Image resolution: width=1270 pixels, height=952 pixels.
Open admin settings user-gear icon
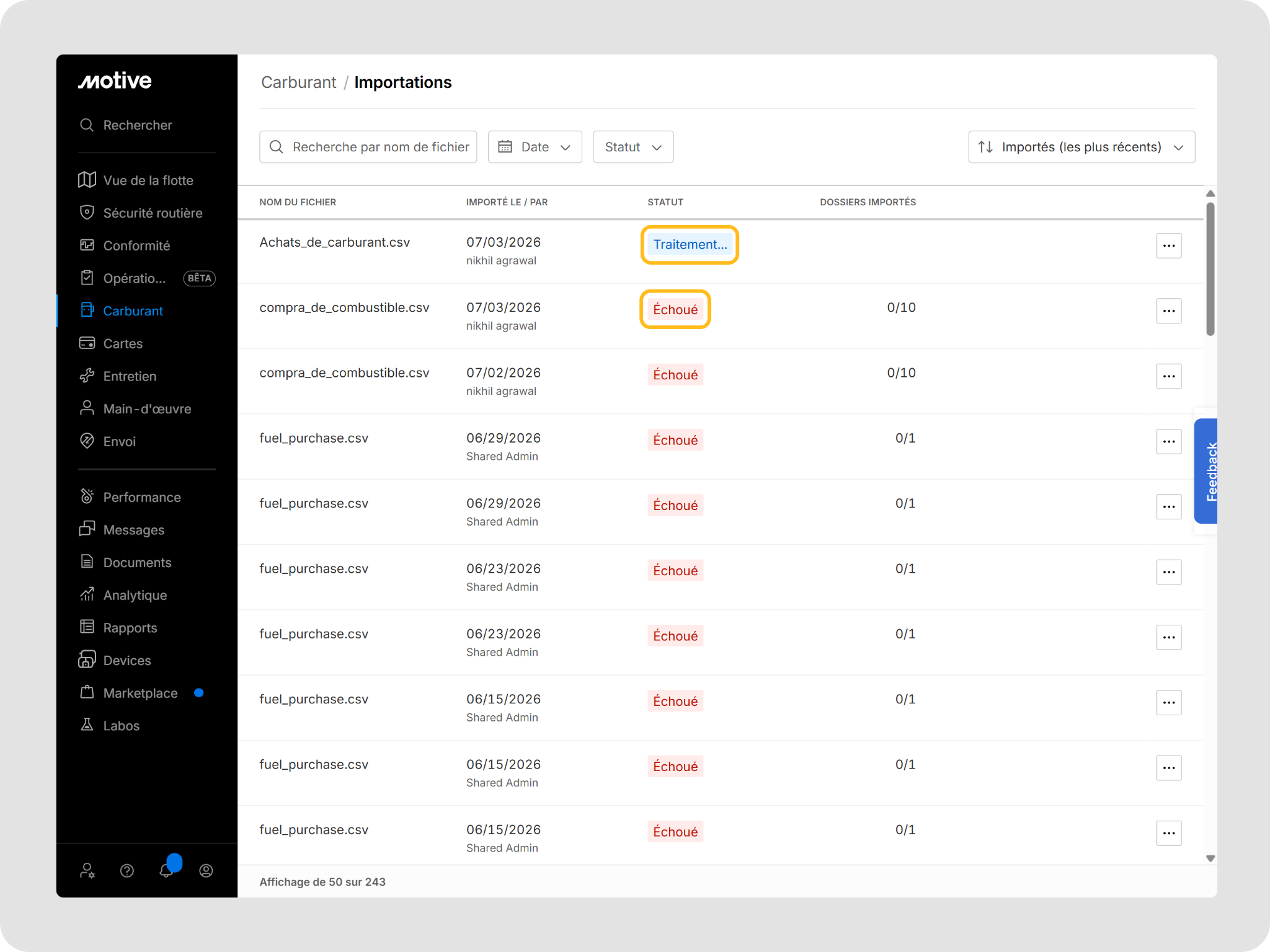click(x=87, y=871)
